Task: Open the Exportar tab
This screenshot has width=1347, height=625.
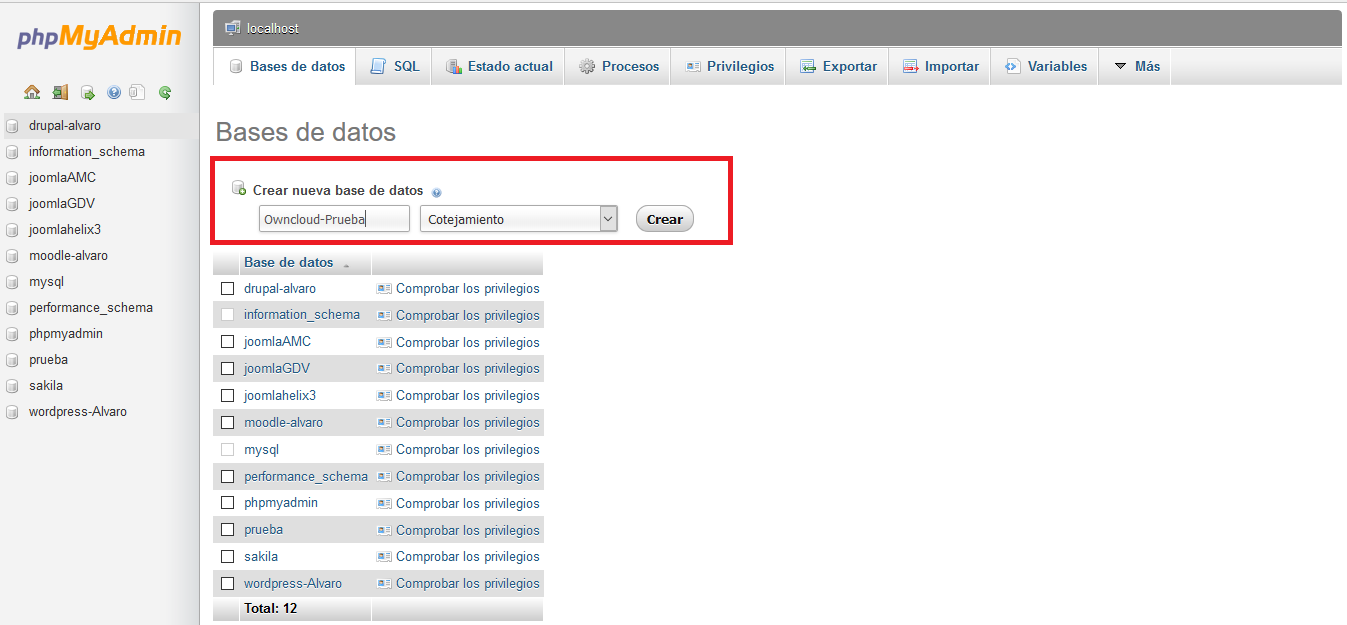Action: click(838, 67)
